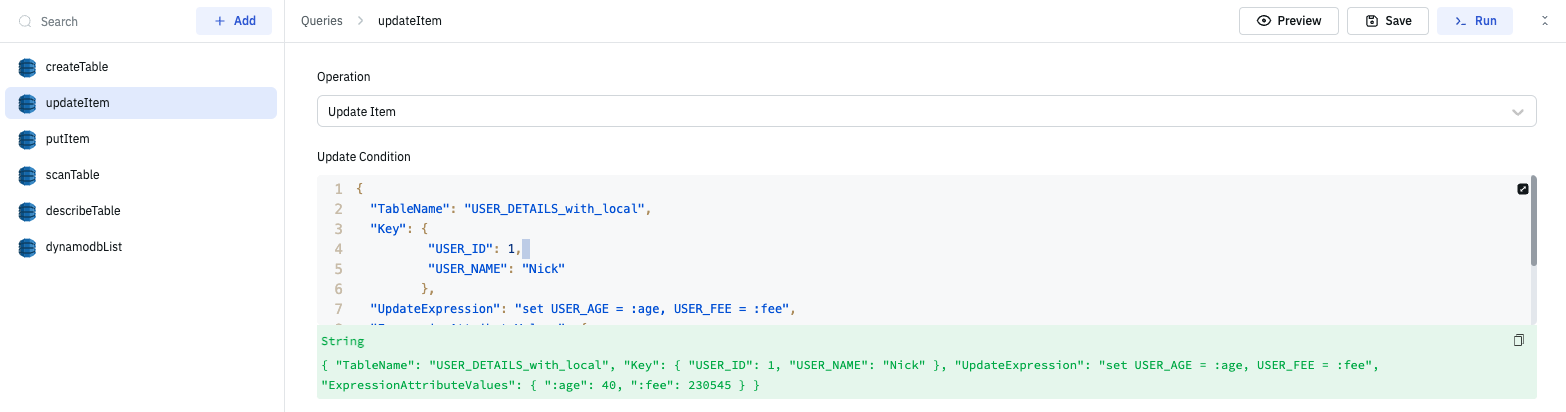Add a new query
The image size is (1566, 412).
pos(234,21)
